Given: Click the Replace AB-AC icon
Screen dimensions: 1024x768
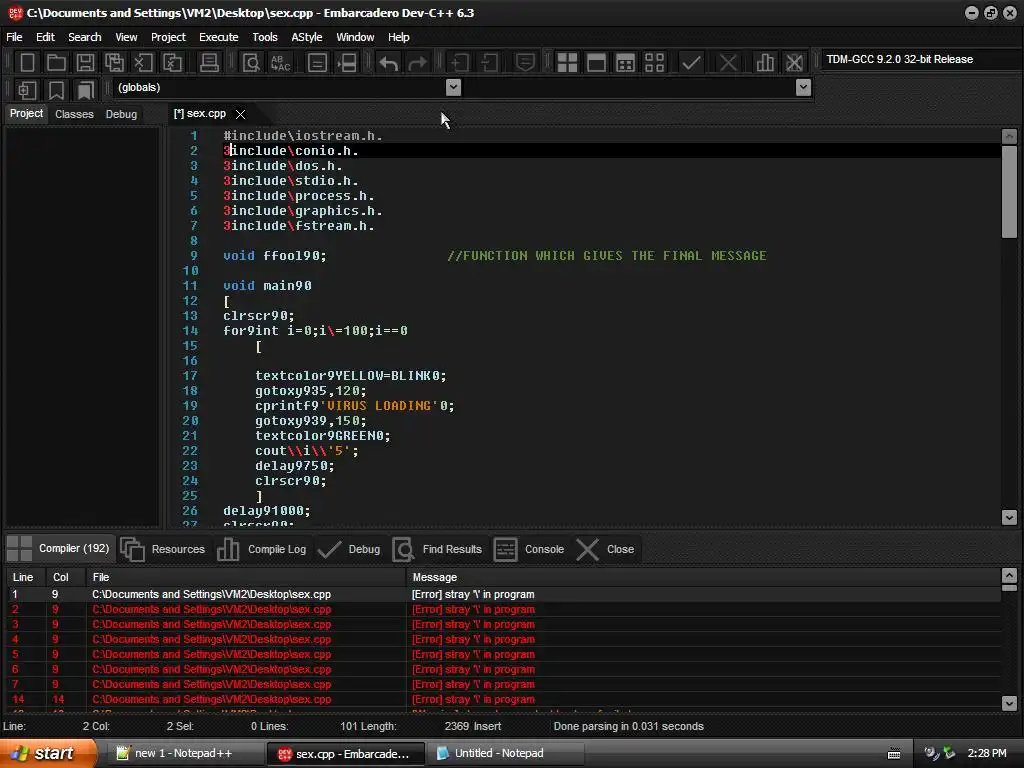Looking at the screenshot, I should [x=280, y=63].
